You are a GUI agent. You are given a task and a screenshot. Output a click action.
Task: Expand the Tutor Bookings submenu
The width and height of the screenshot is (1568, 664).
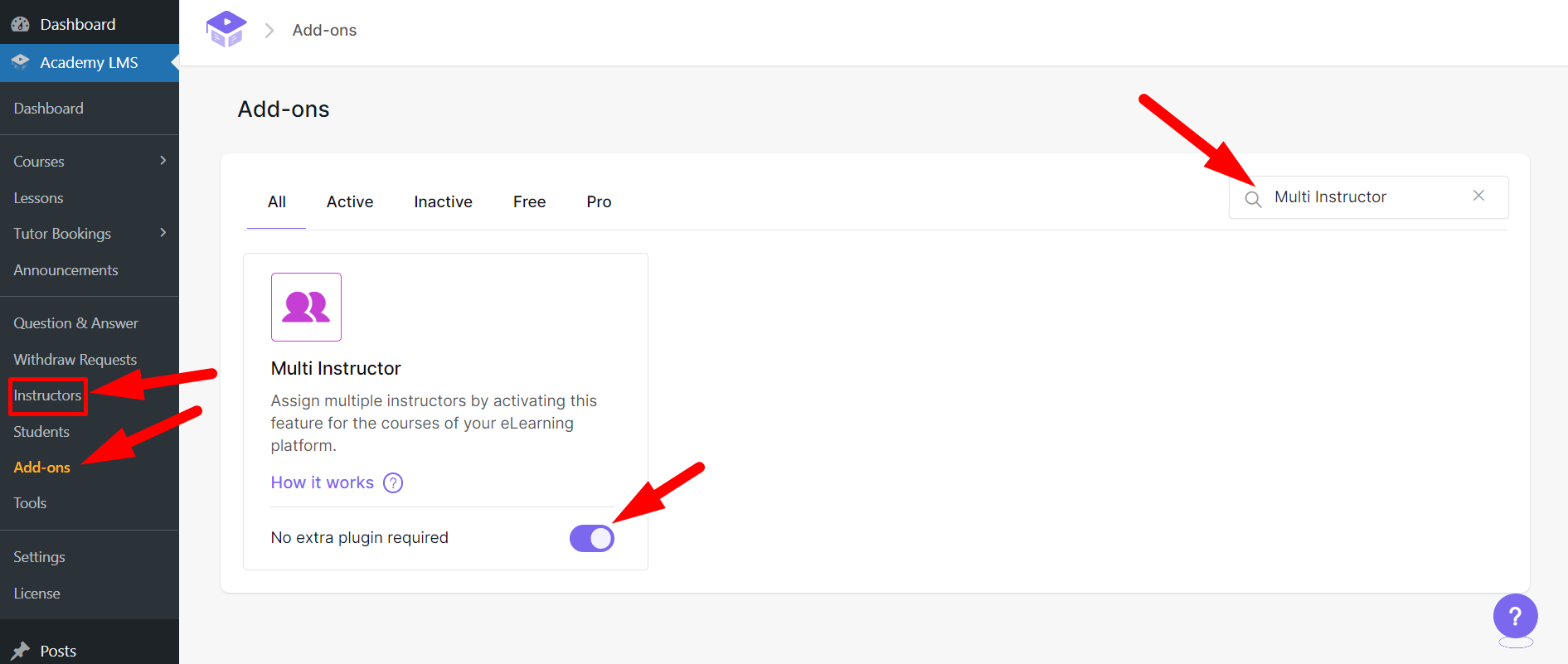[x=163, y=233]
